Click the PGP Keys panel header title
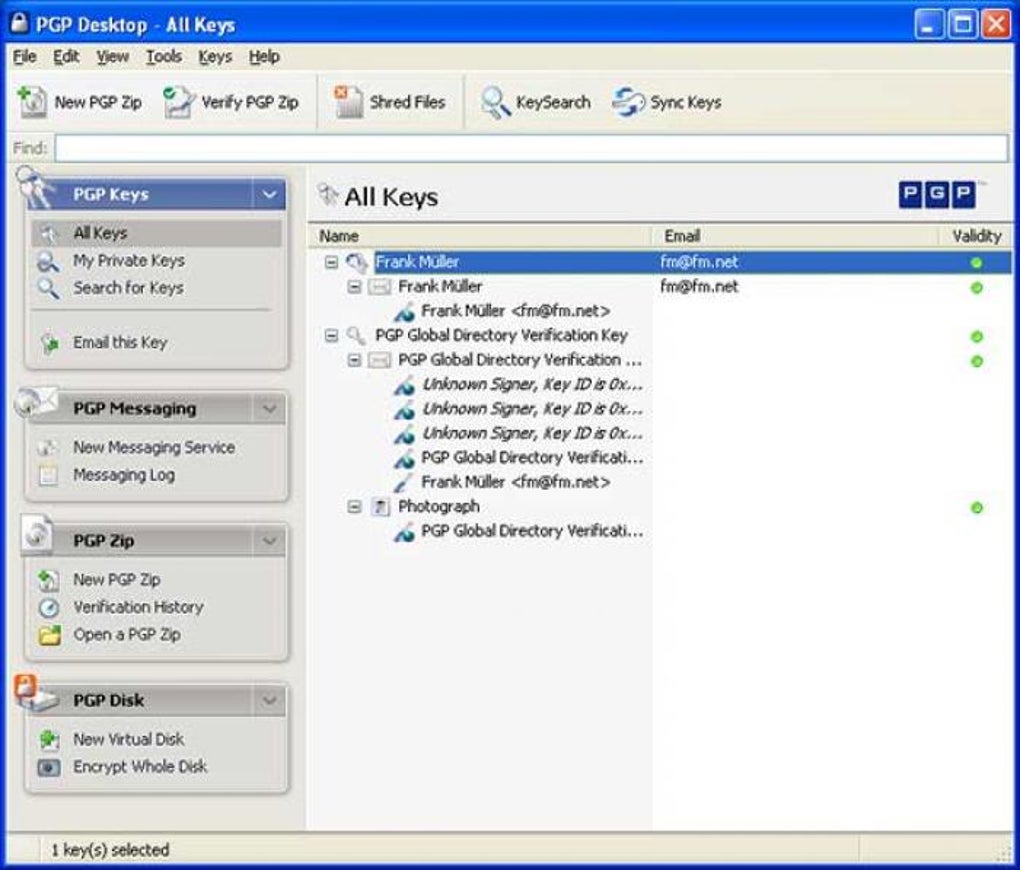The image size is (1020, 870). tap(111, 195)
